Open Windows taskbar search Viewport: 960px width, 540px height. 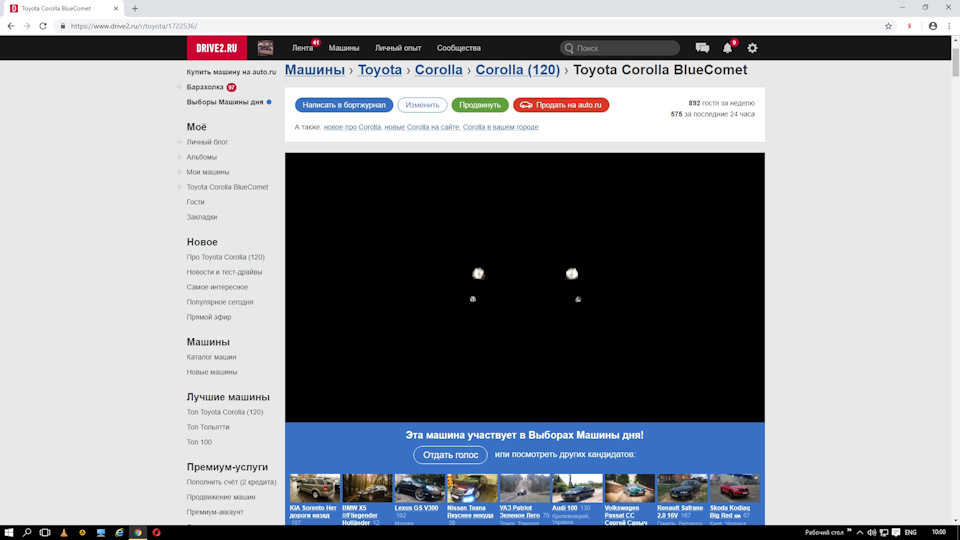(27, 533)
